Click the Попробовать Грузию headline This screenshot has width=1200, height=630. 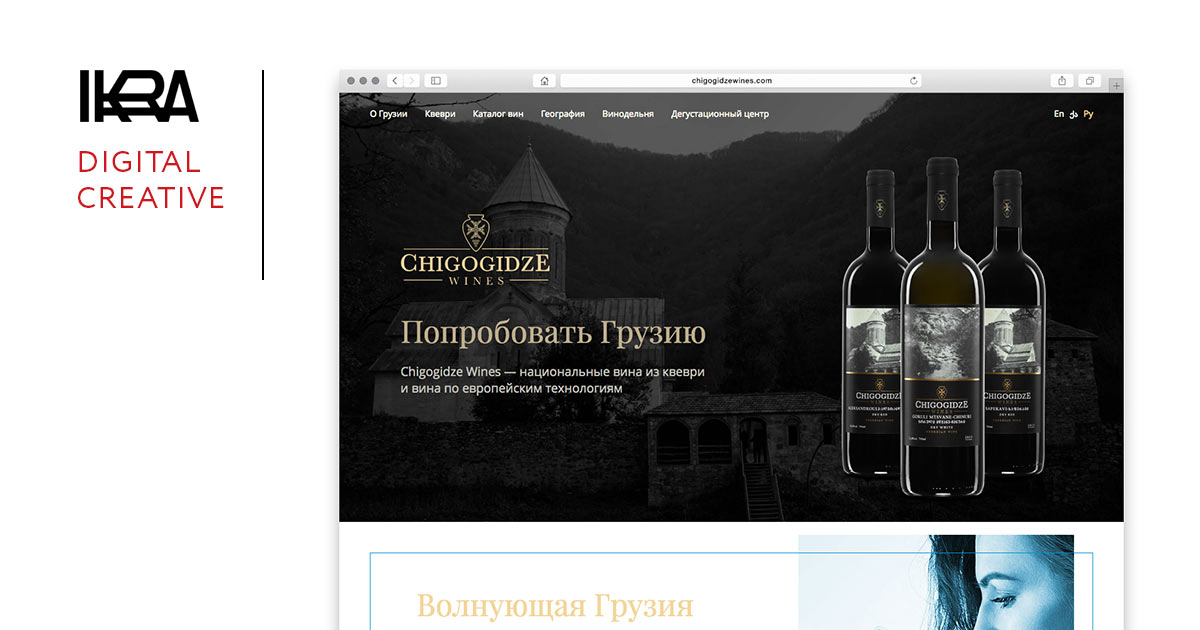553,333
